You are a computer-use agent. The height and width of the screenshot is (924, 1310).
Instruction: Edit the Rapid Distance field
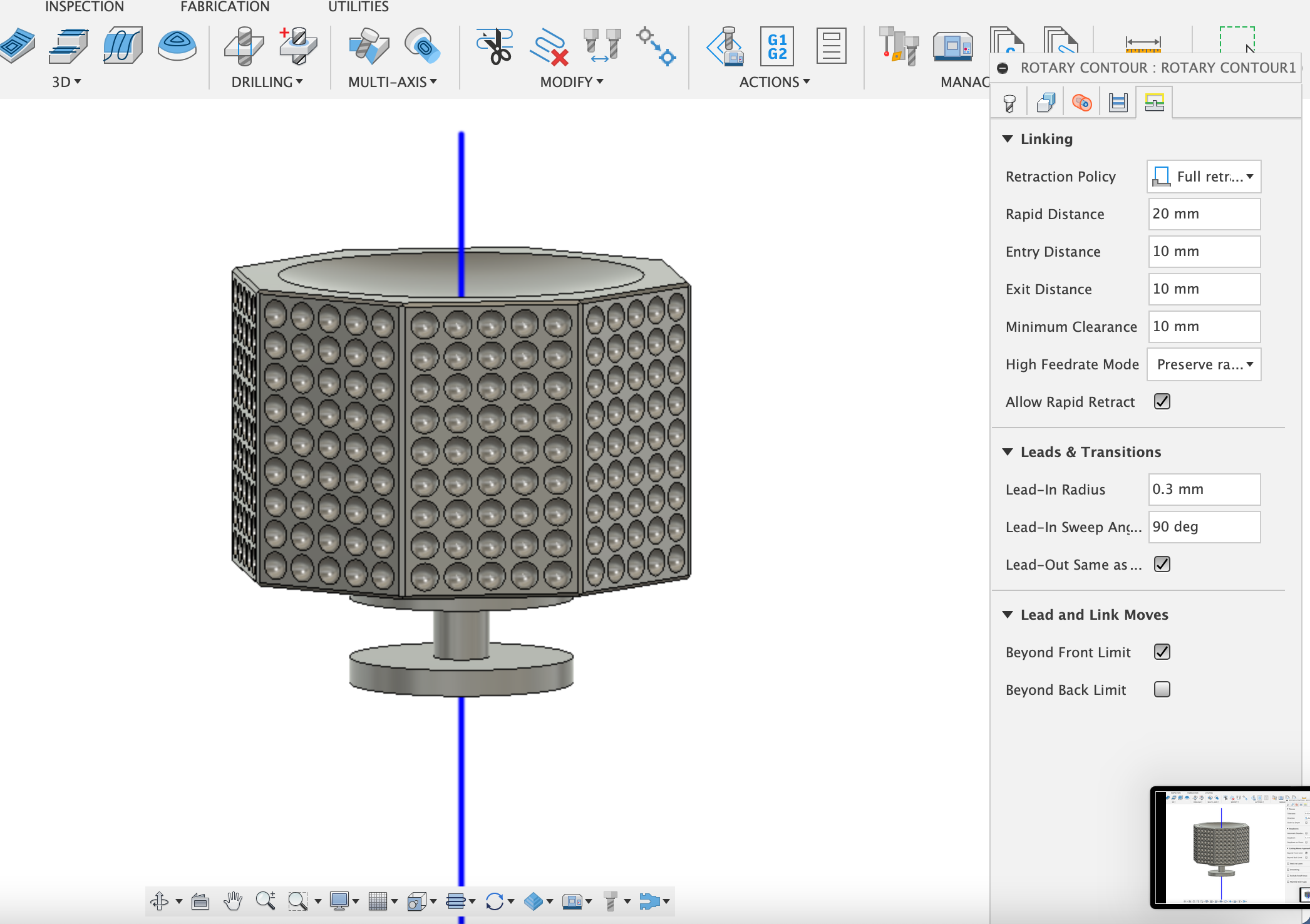pos(1204,214)
